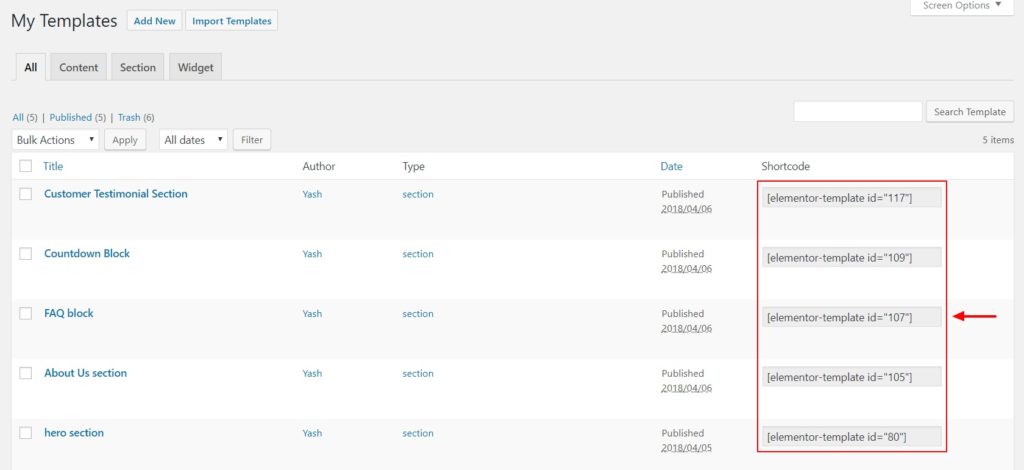Click section type in FAQ block row
This screenshot has height=470, width=1024.
pos(418,314)
